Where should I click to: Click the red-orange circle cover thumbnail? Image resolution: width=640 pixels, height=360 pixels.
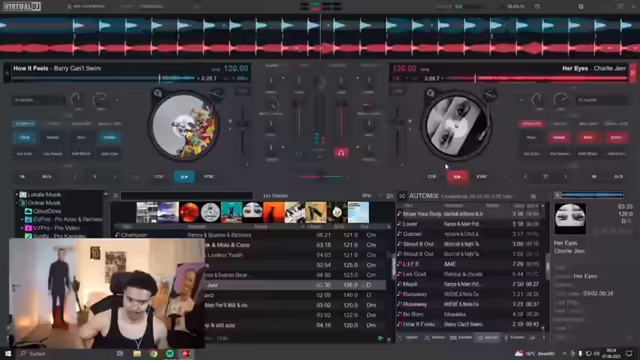(189, 212)
